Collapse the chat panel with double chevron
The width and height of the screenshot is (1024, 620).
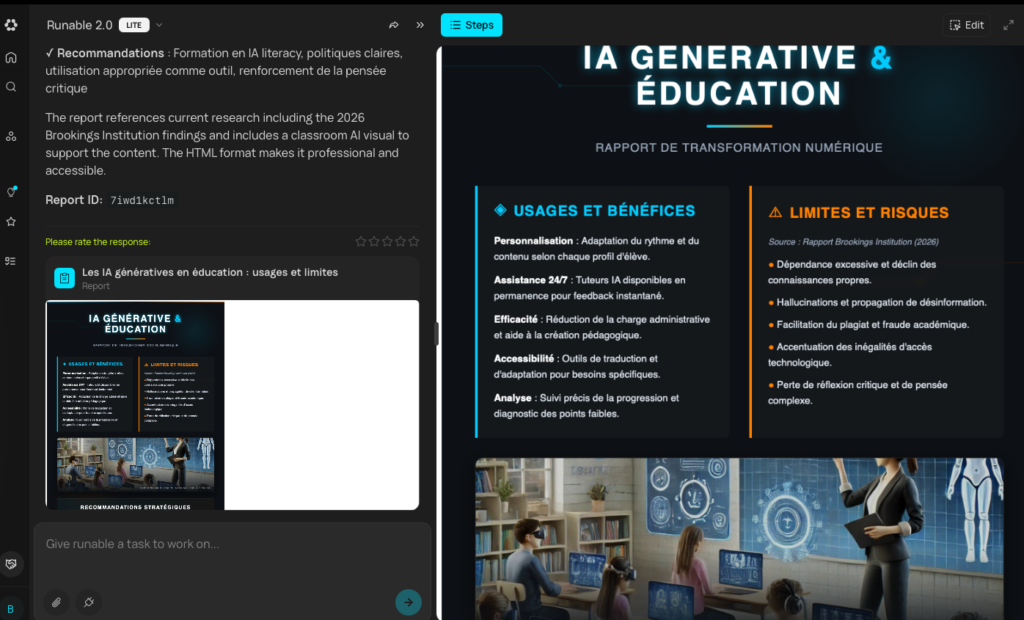click(x=420, y=25)
